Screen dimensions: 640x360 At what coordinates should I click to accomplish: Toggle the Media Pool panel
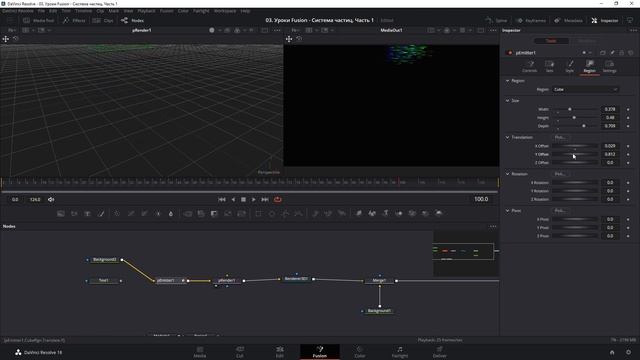tap(39, 20)
